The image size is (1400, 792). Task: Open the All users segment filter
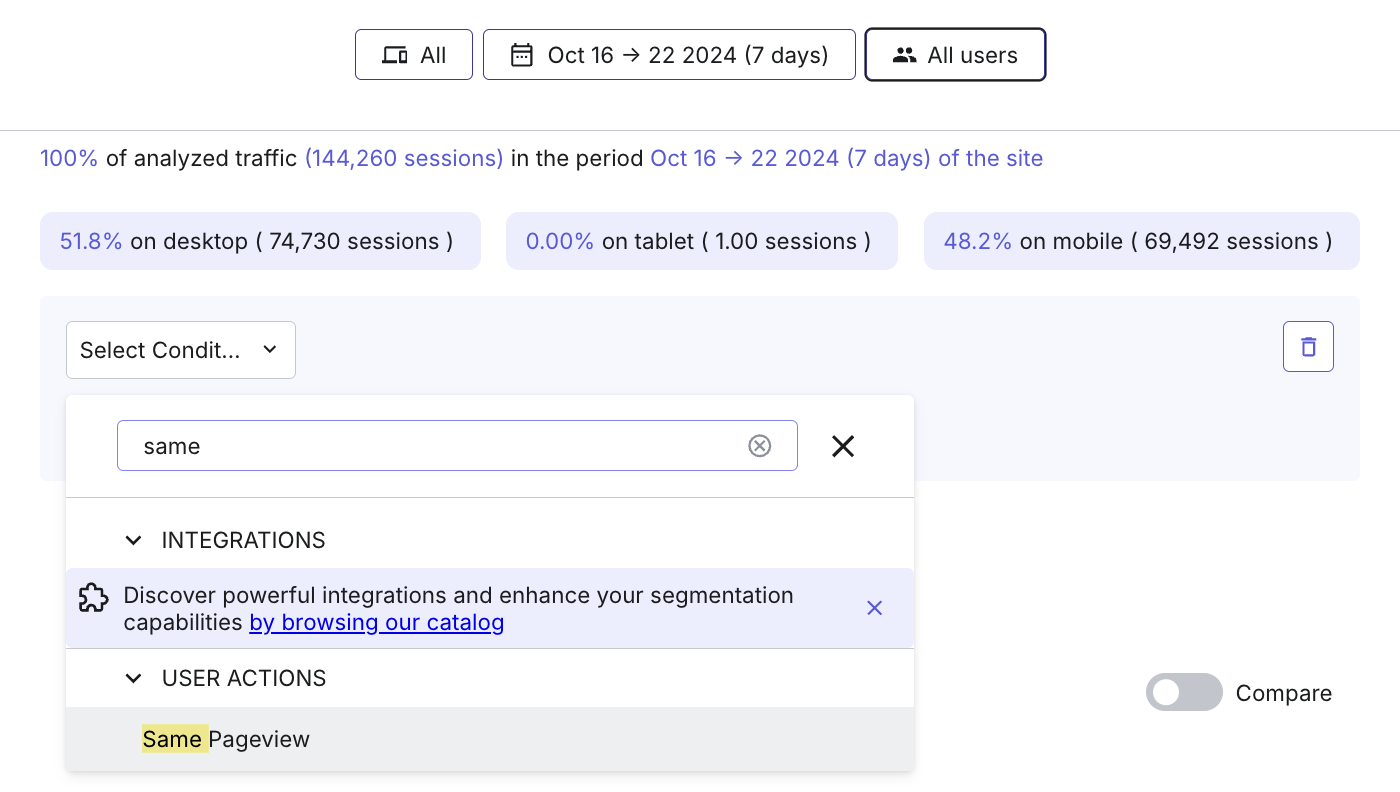tap(955, 55)
